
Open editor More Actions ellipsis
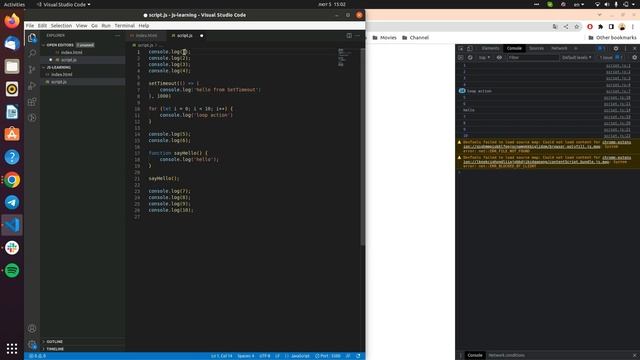tap(358, 36)
